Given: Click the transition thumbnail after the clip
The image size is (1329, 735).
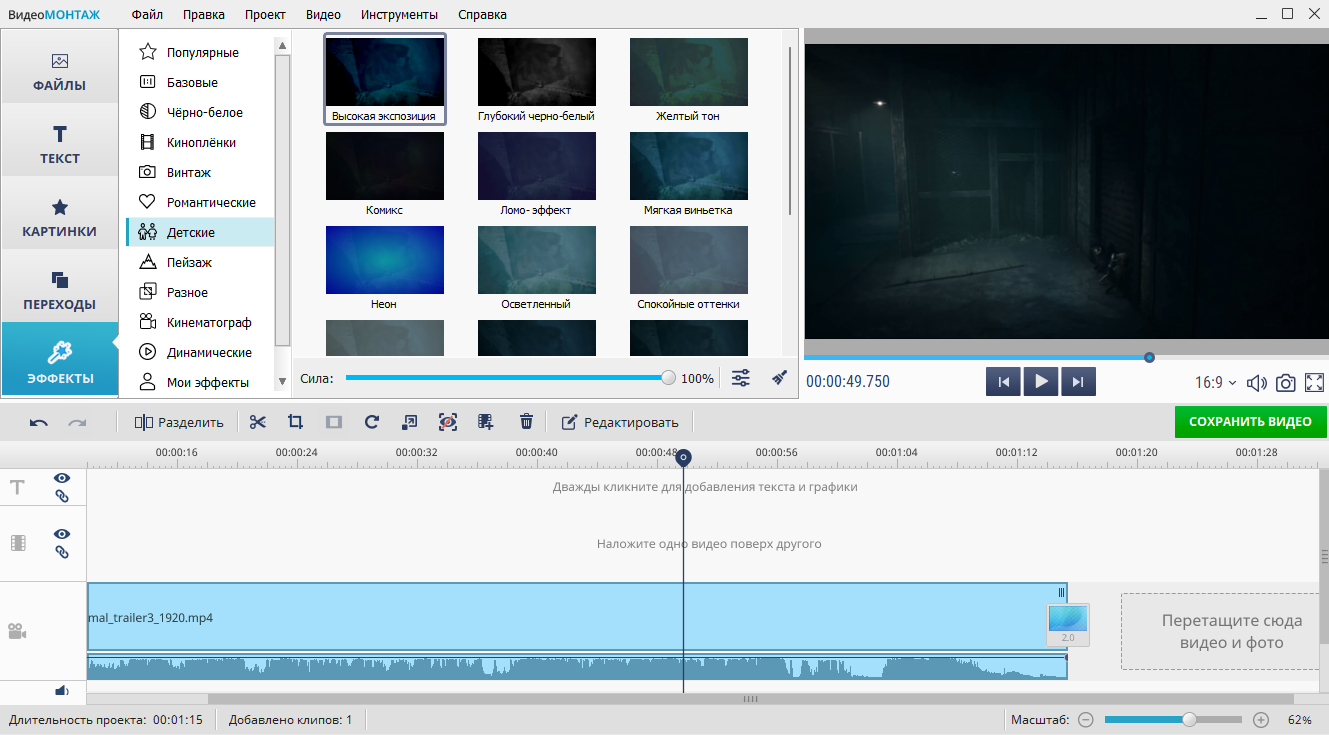Looking at the screenshot, I should (x=1067, y=625).
